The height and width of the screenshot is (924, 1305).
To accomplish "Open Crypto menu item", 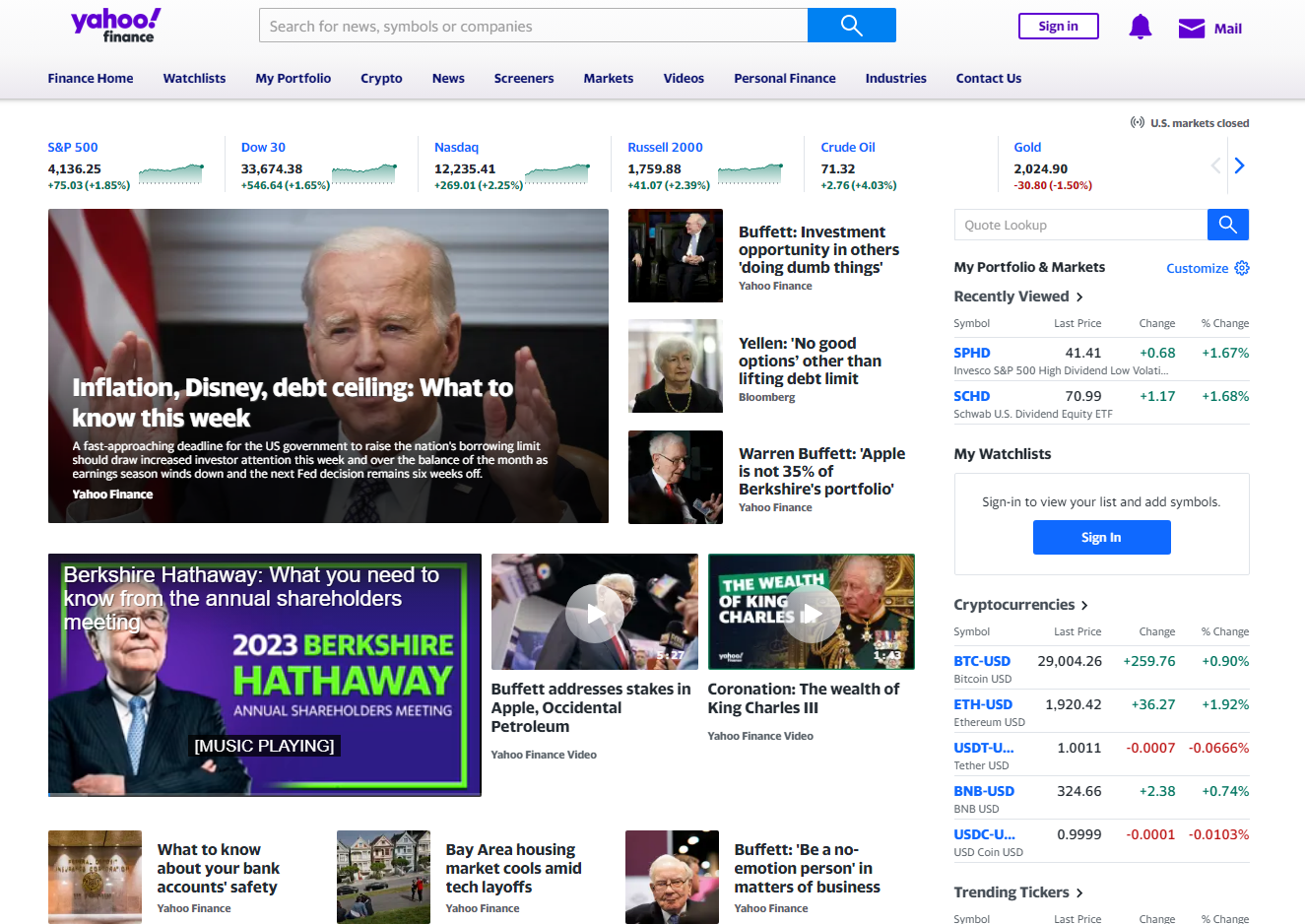I will click(381, 79).
